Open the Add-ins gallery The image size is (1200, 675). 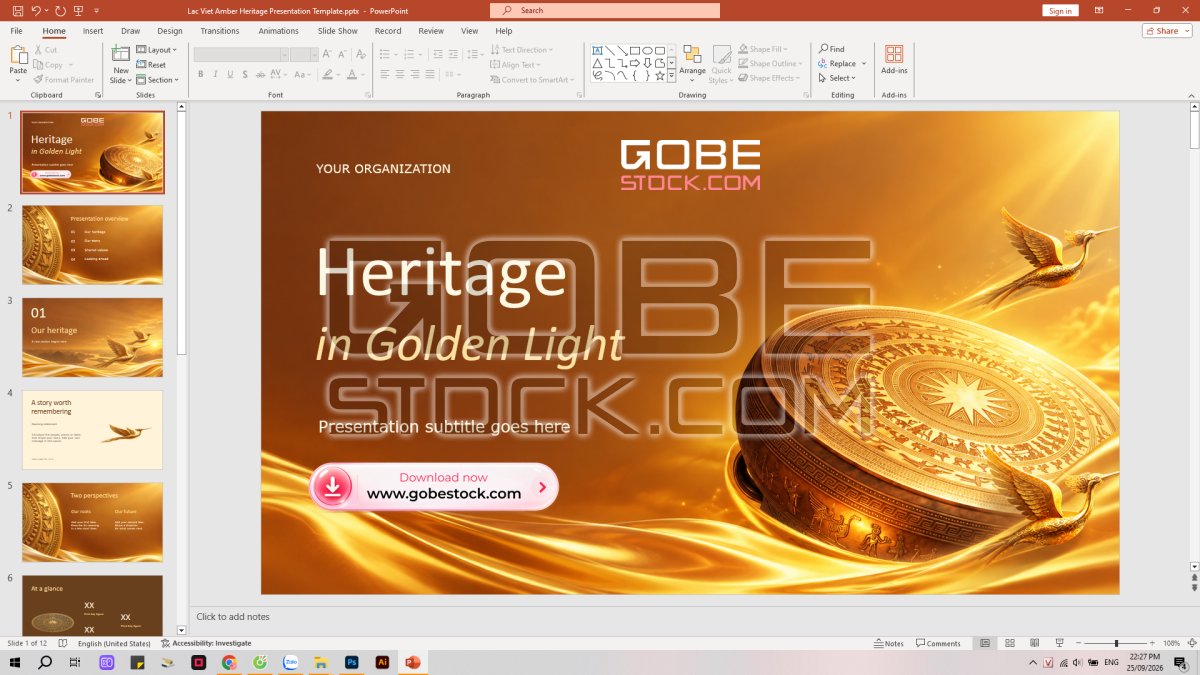pos(894,59)
